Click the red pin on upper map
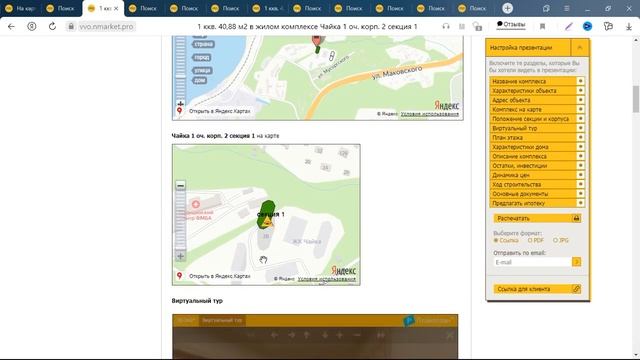This screenshot has width=640, height=360. [x=316, y=40]
